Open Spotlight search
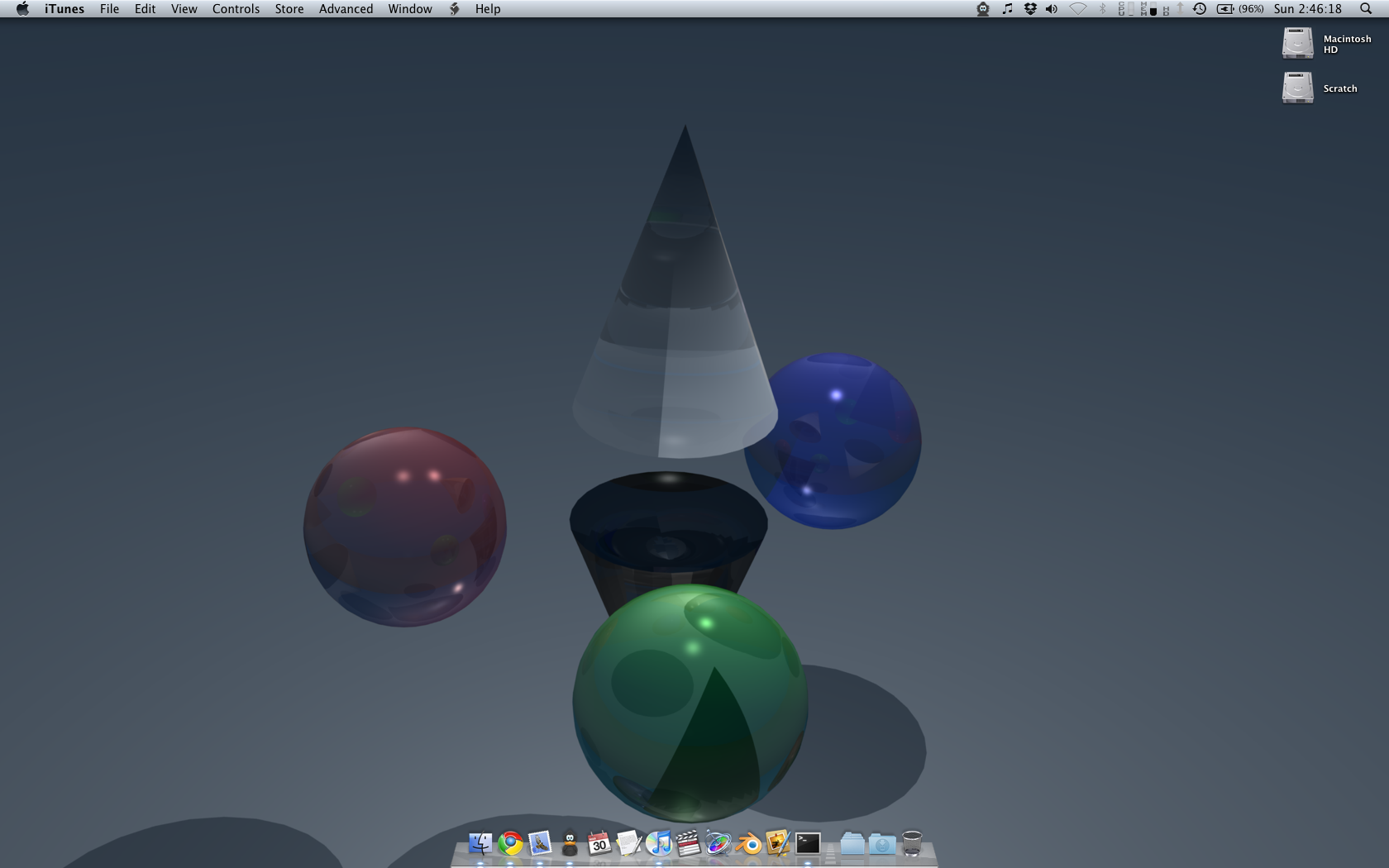 pyautogui.click(x=1366, y=9)
